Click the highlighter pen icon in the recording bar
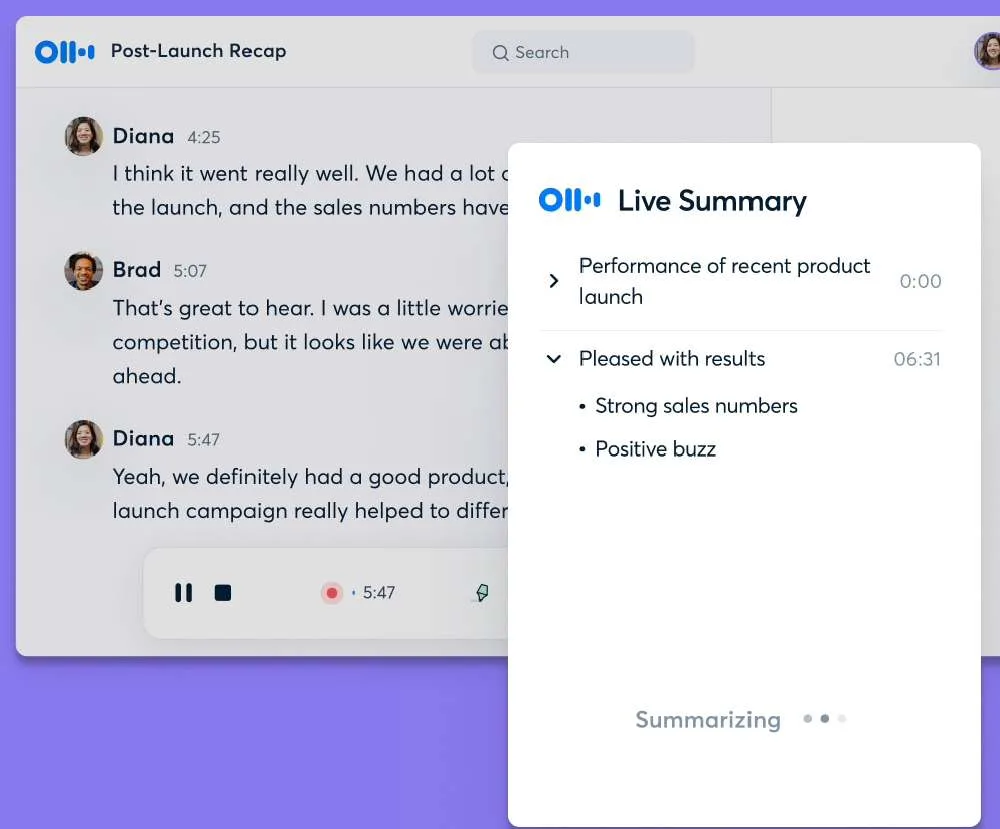1000x829 pixels. (x=481, y=593)
